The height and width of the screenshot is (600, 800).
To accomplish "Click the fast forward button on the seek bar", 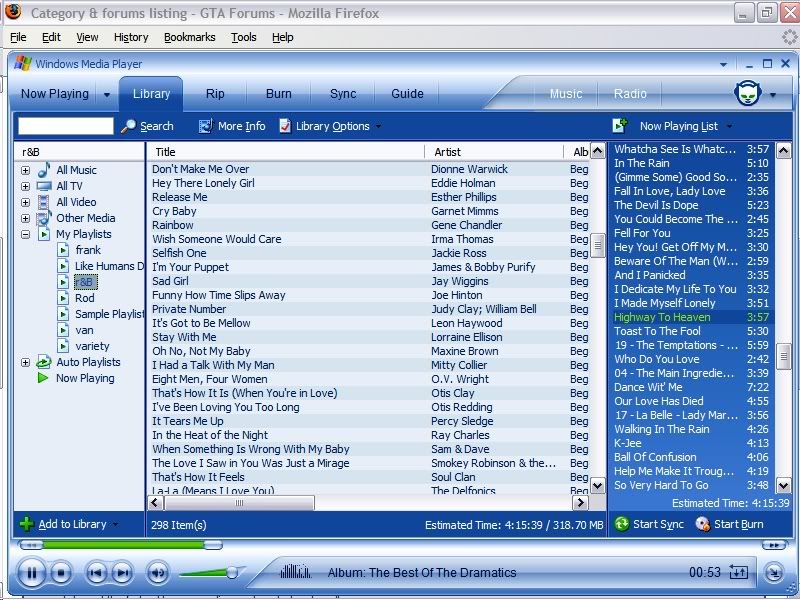I will (x=774, y=545).
